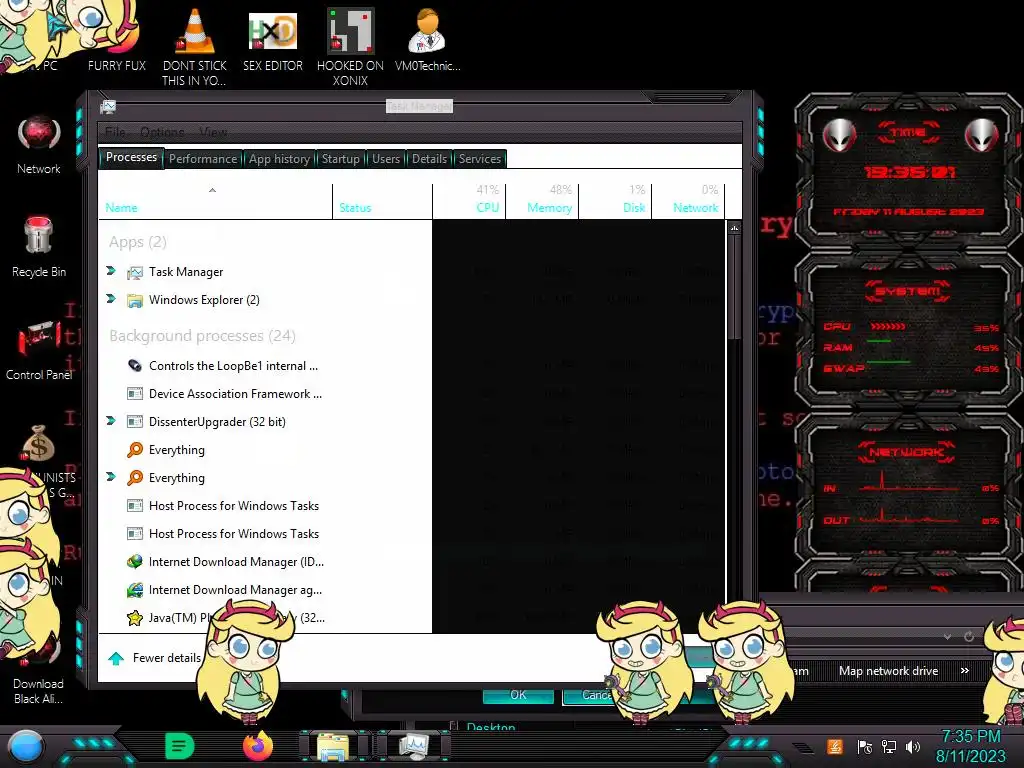Sort processes by Status column
Image resolution: width=1024 pixels, height=768 pixels.
tap(382, 201)
